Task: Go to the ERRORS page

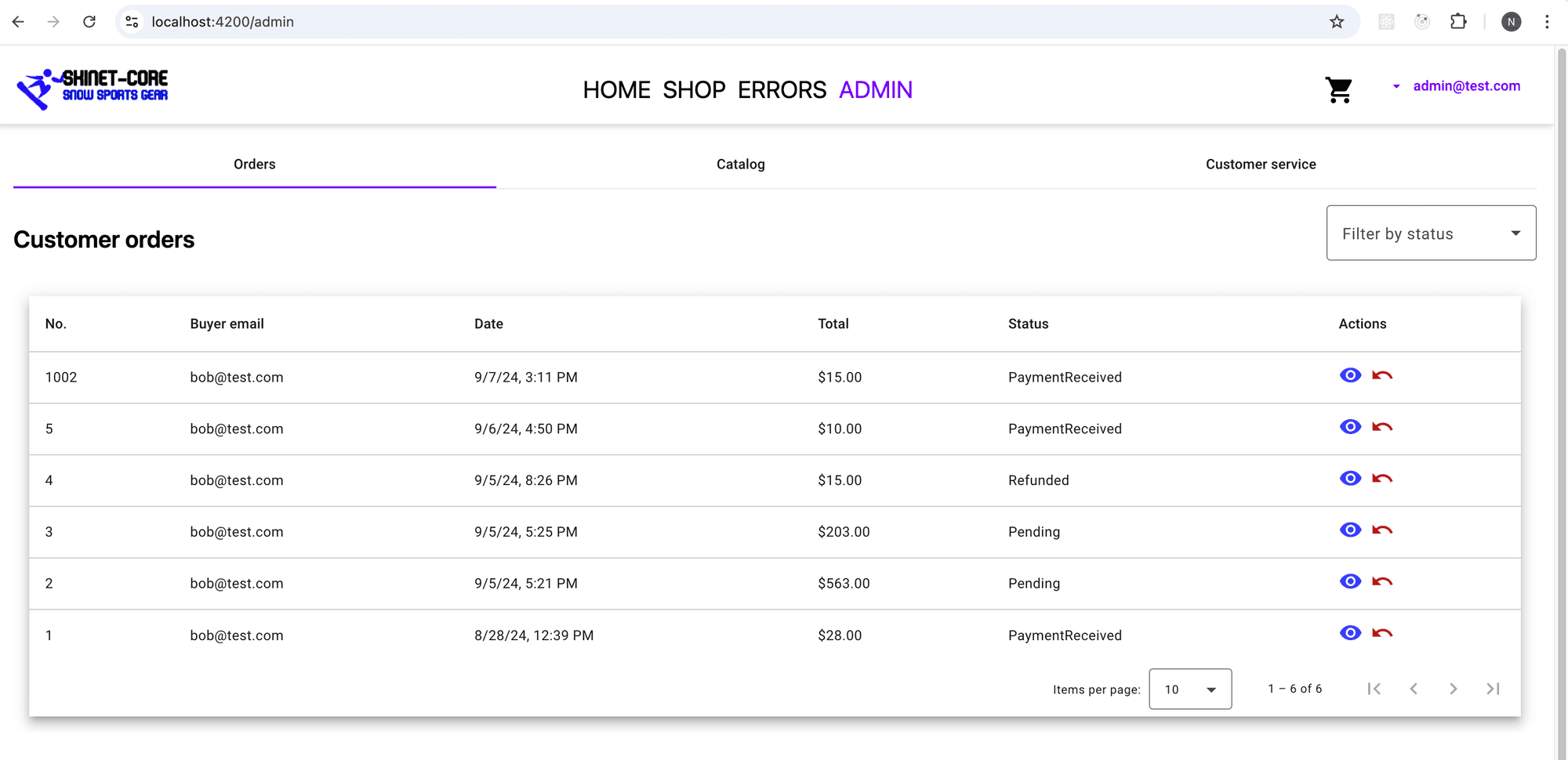Action: [782, 90]
